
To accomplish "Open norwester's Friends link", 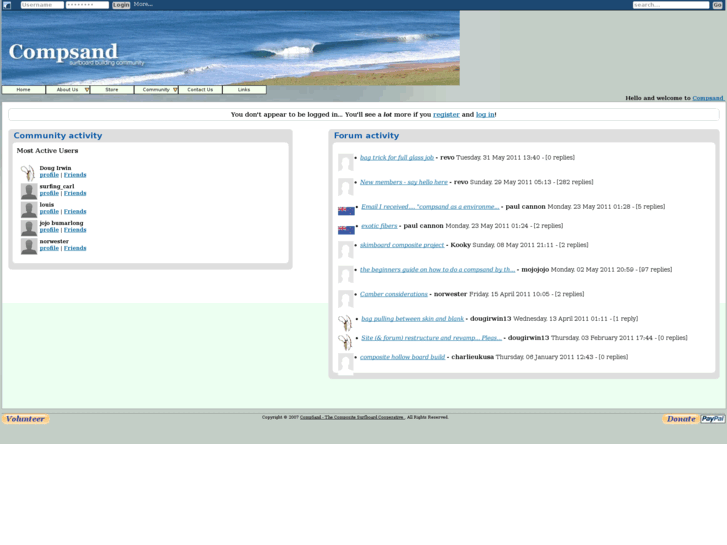I will coord(75,248).
